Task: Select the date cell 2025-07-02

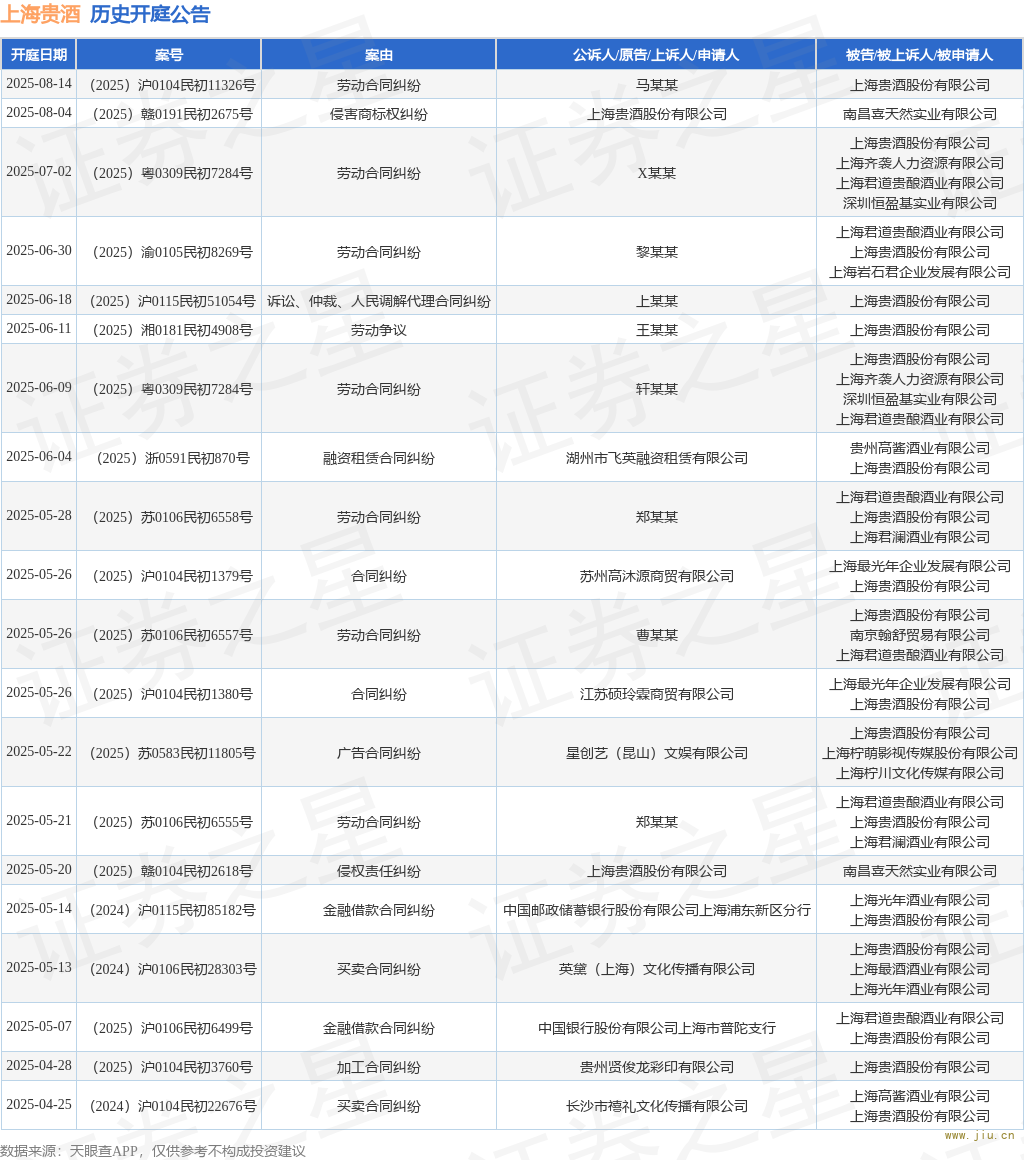Action: point(39,172)
